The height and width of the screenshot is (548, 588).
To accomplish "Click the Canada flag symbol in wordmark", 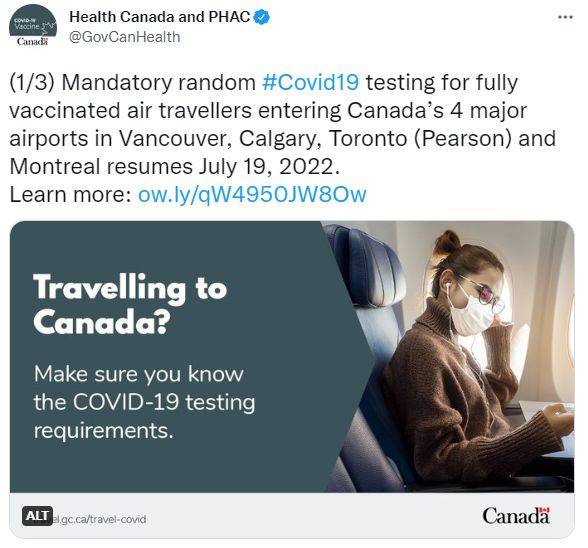I will 546,510.
